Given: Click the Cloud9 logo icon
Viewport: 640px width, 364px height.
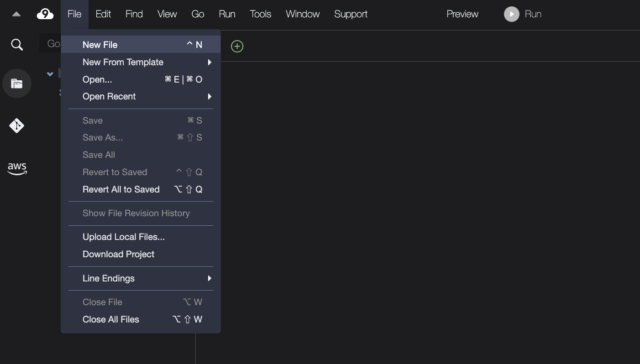Looking at the screenshot, I should click(x=45, y=14).
